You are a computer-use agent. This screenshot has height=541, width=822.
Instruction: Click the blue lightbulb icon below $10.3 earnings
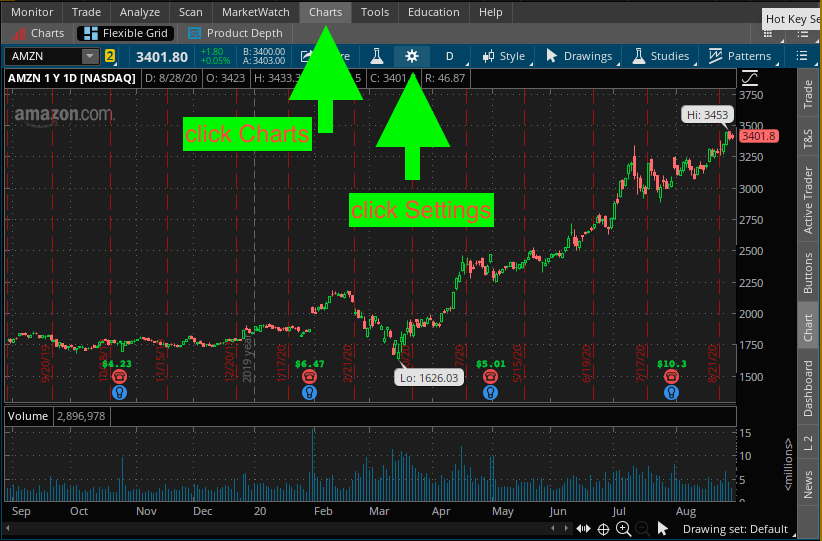click(x=671, y=392)
